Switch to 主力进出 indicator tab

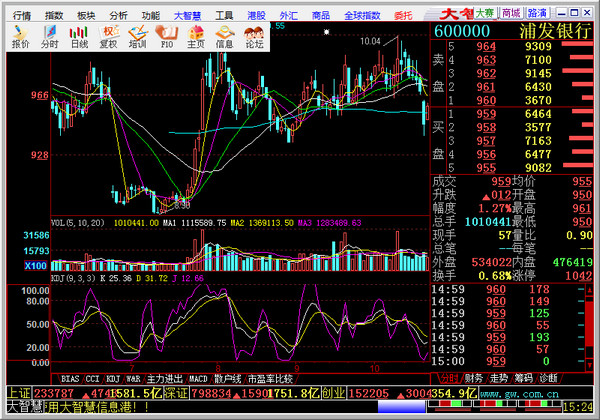[164, 380]
